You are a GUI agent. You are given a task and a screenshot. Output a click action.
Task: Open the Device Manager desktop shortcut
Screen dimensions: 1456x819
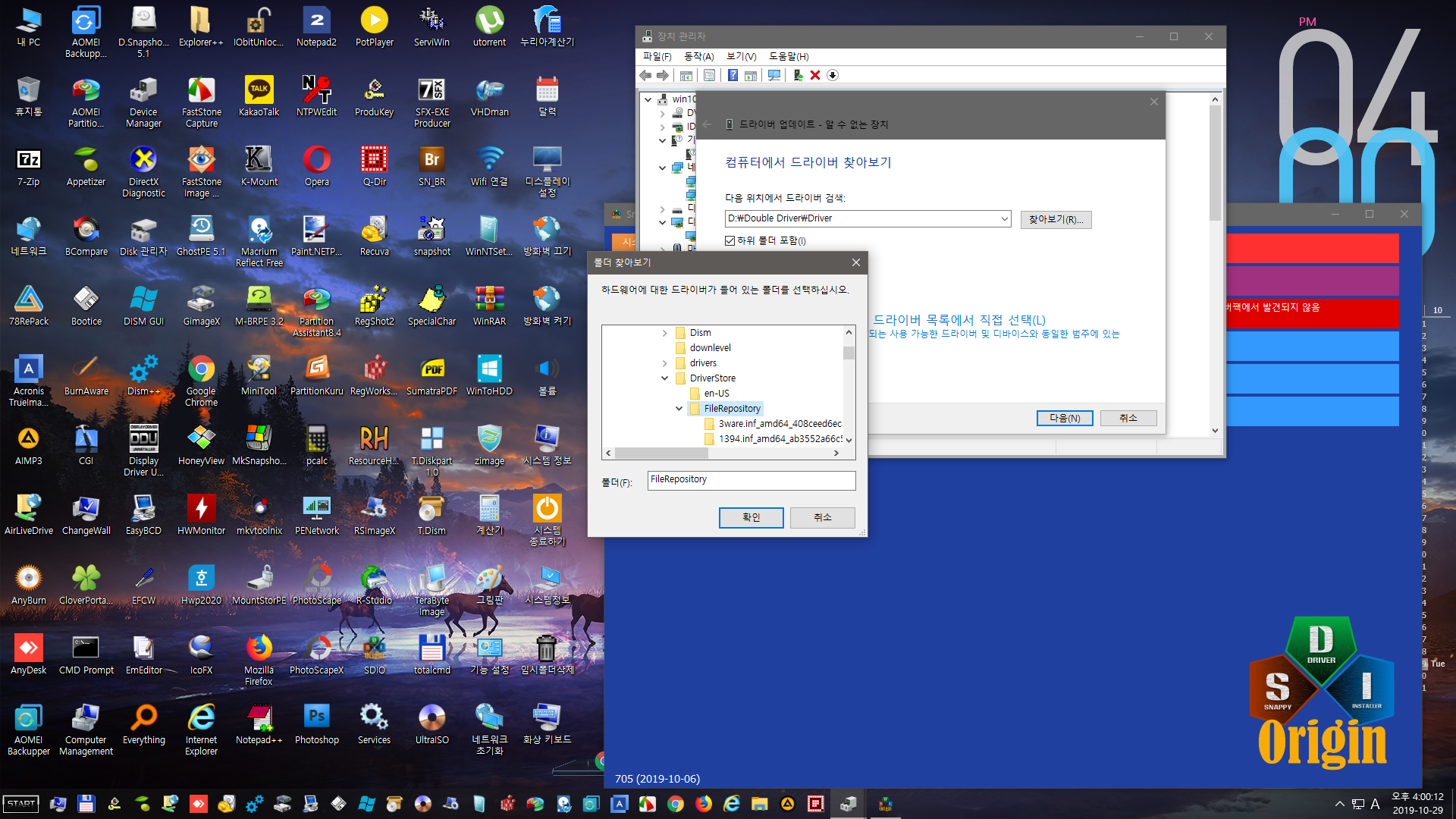(x=143, y=102)
